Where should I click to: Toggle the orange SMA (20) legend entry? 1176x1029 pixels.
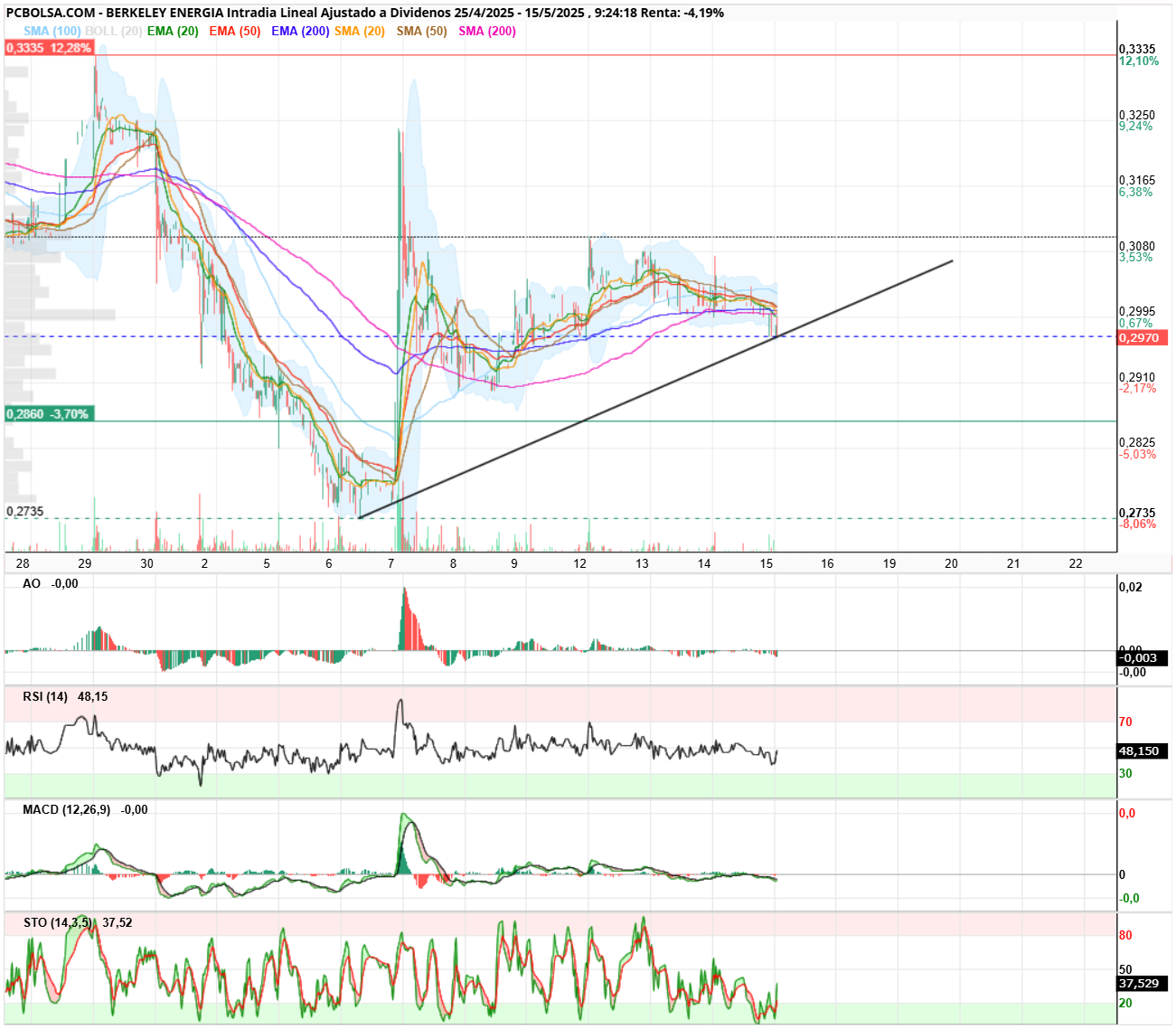(x=360, y=31)
